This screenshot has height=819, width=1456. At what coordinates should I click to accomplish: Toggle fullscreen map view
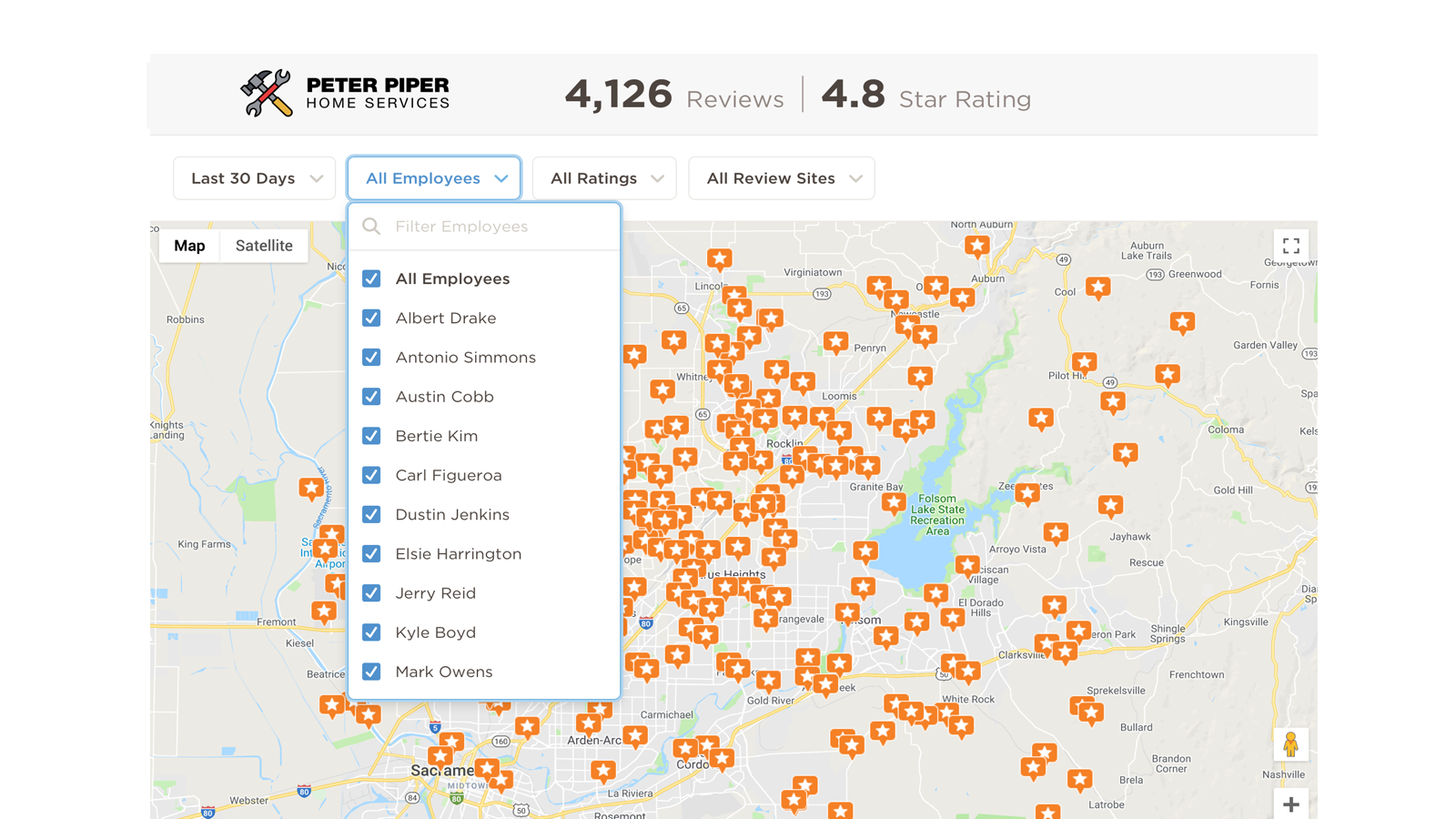1290,246
